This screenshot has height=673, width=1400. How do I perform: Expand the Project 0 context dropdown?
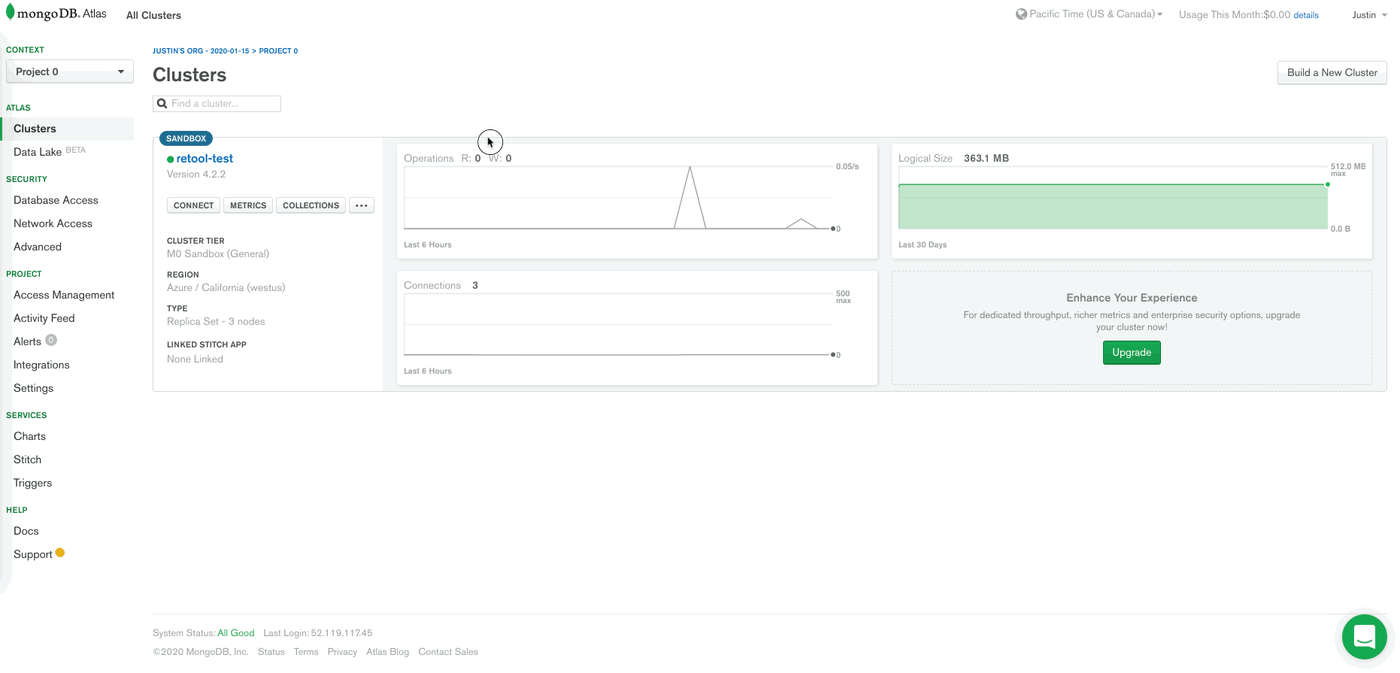point(70,72)
